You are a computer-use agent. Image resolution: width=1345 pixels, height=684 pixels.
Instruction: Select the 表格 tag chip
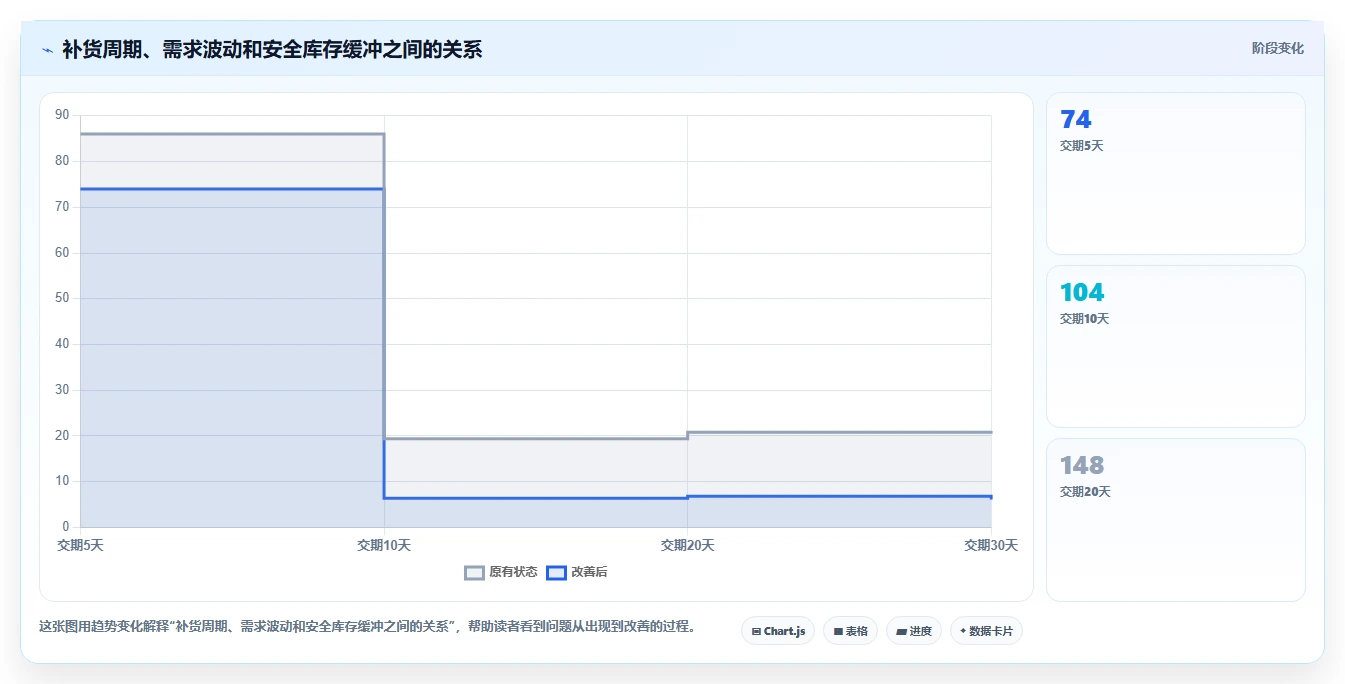(850, 631)
